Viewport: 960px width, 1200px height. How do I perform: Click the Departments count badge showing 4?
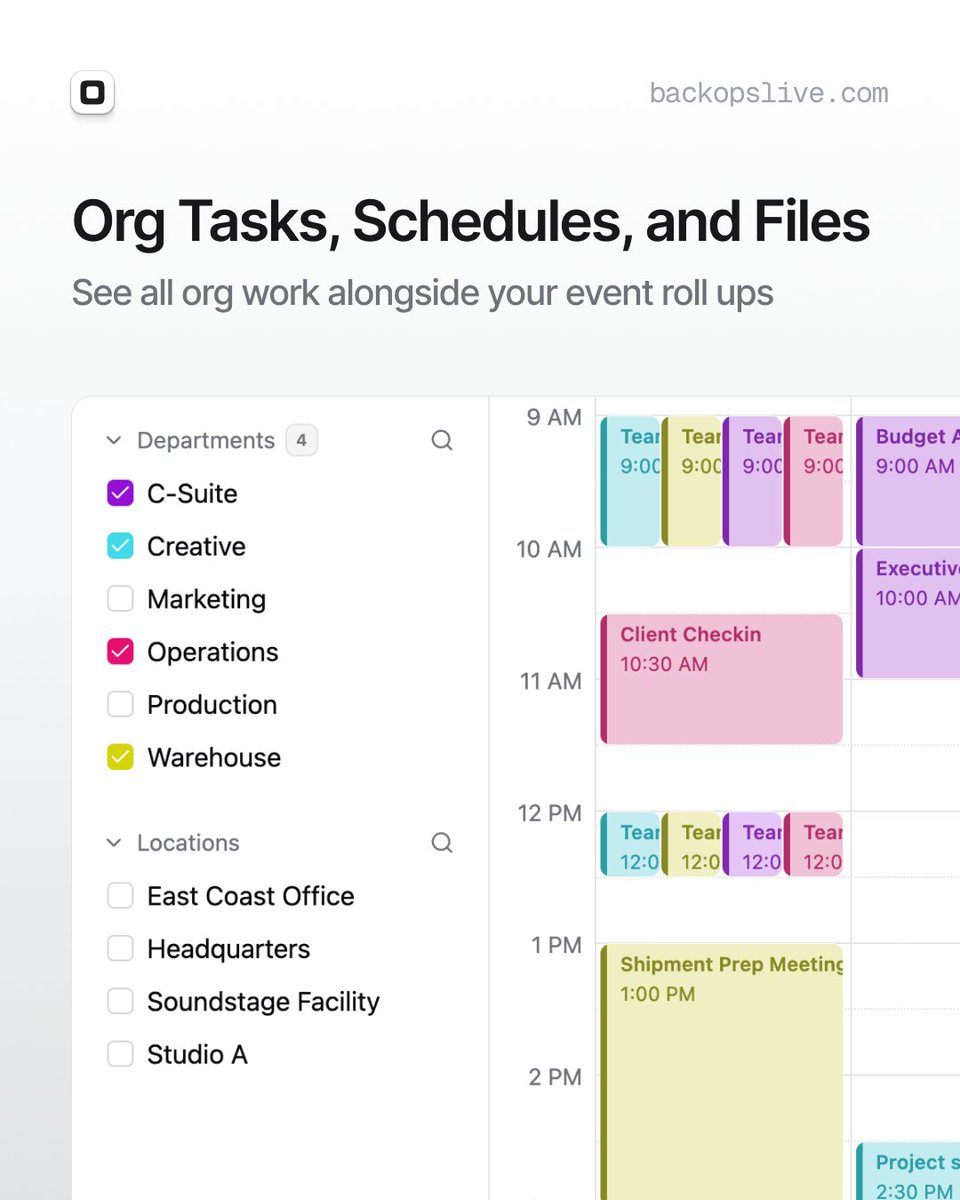pyautogui.click(x=301, y=440)
